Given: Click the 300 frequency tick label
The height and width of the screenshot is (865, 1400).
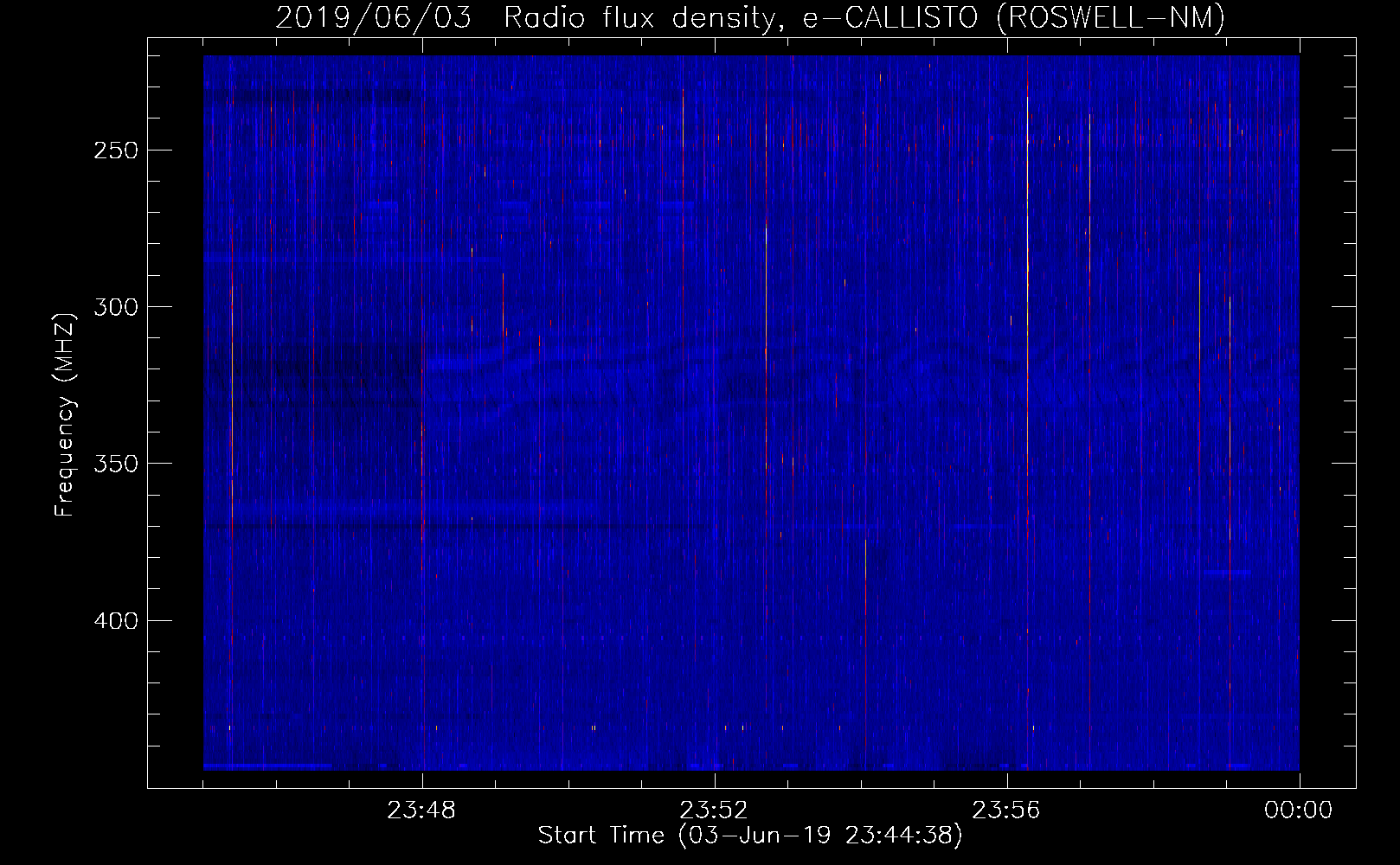Looking at the screenshot, I should (x=116, y=307).
